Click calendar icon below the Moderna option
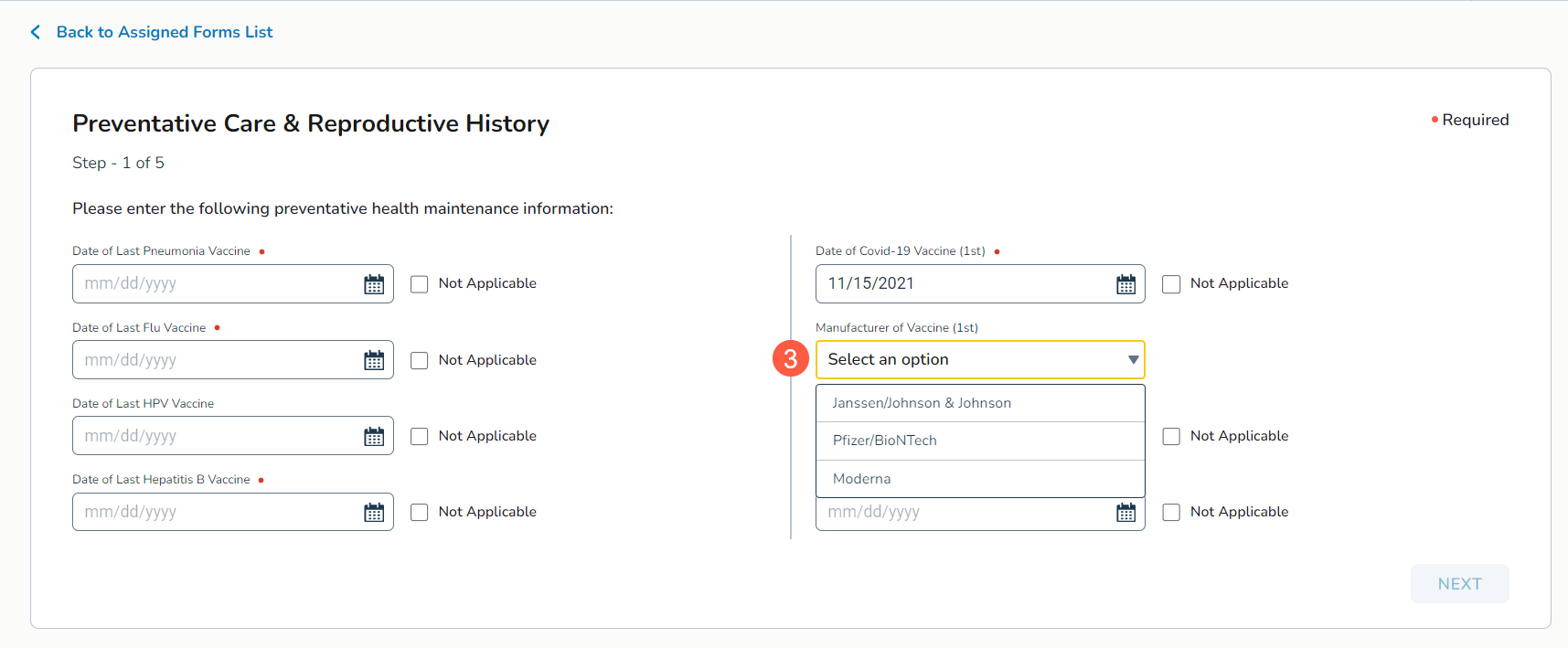The image size is (1568, 648). (x=1125, y=513)
